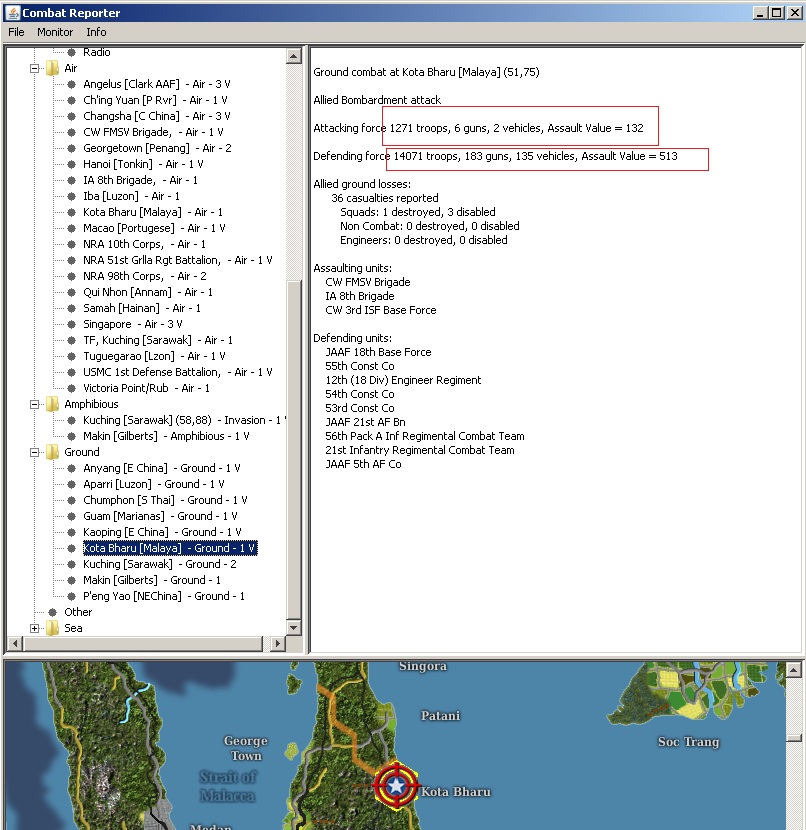This screenshot has height=830, width=806.
Task: Click the bullet icon beside Singapore entry
Action: [x=71, y=324]
